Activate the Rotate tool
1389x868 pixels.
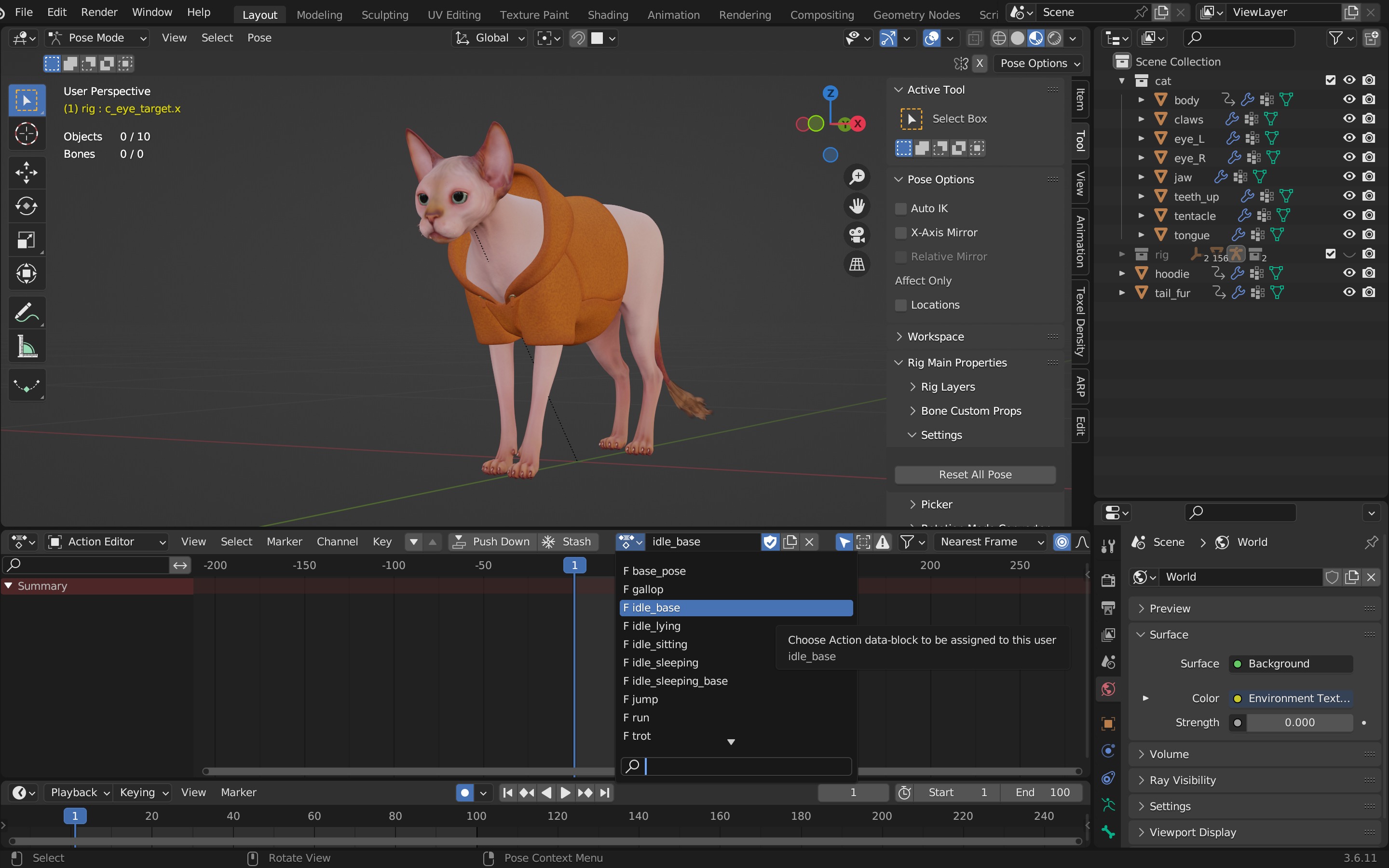pos(27,205)
